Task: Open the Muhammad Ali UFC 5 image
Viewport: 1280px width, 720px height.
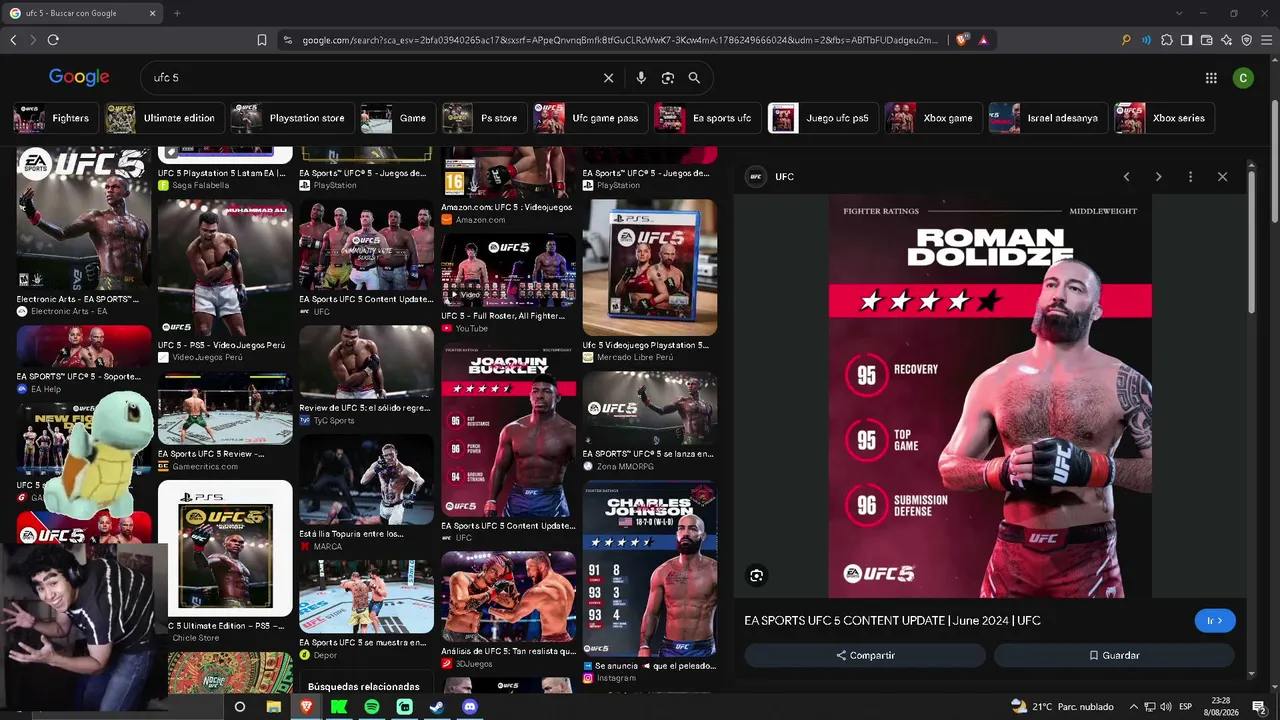Action: (225, 268)
